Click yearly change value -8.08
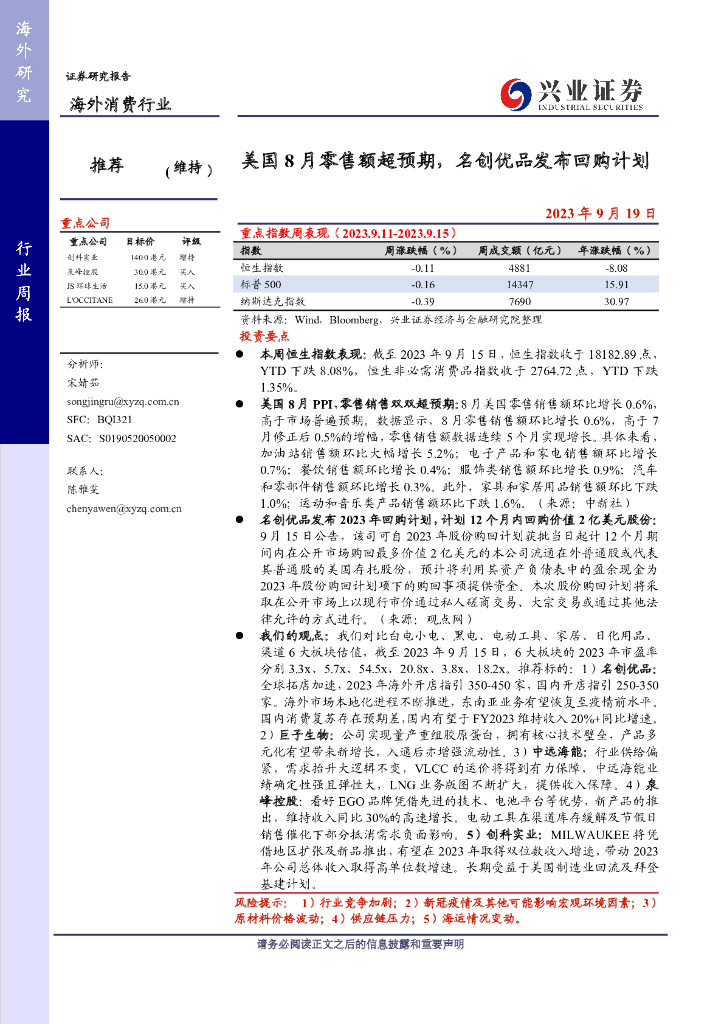This screenshot has width=724, height=1024. click(616, 268)
